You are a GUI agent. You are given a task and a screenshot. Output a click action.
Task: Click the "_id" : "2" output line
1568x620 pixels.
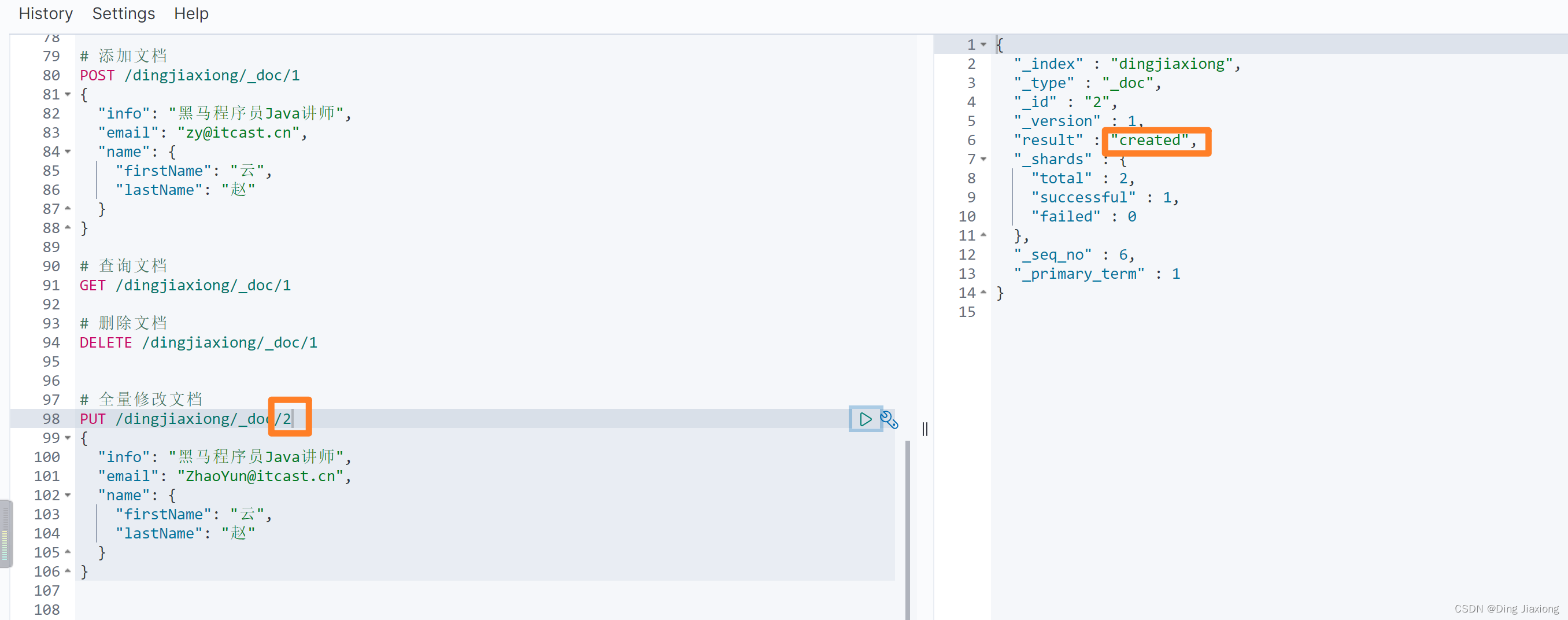1064,102
